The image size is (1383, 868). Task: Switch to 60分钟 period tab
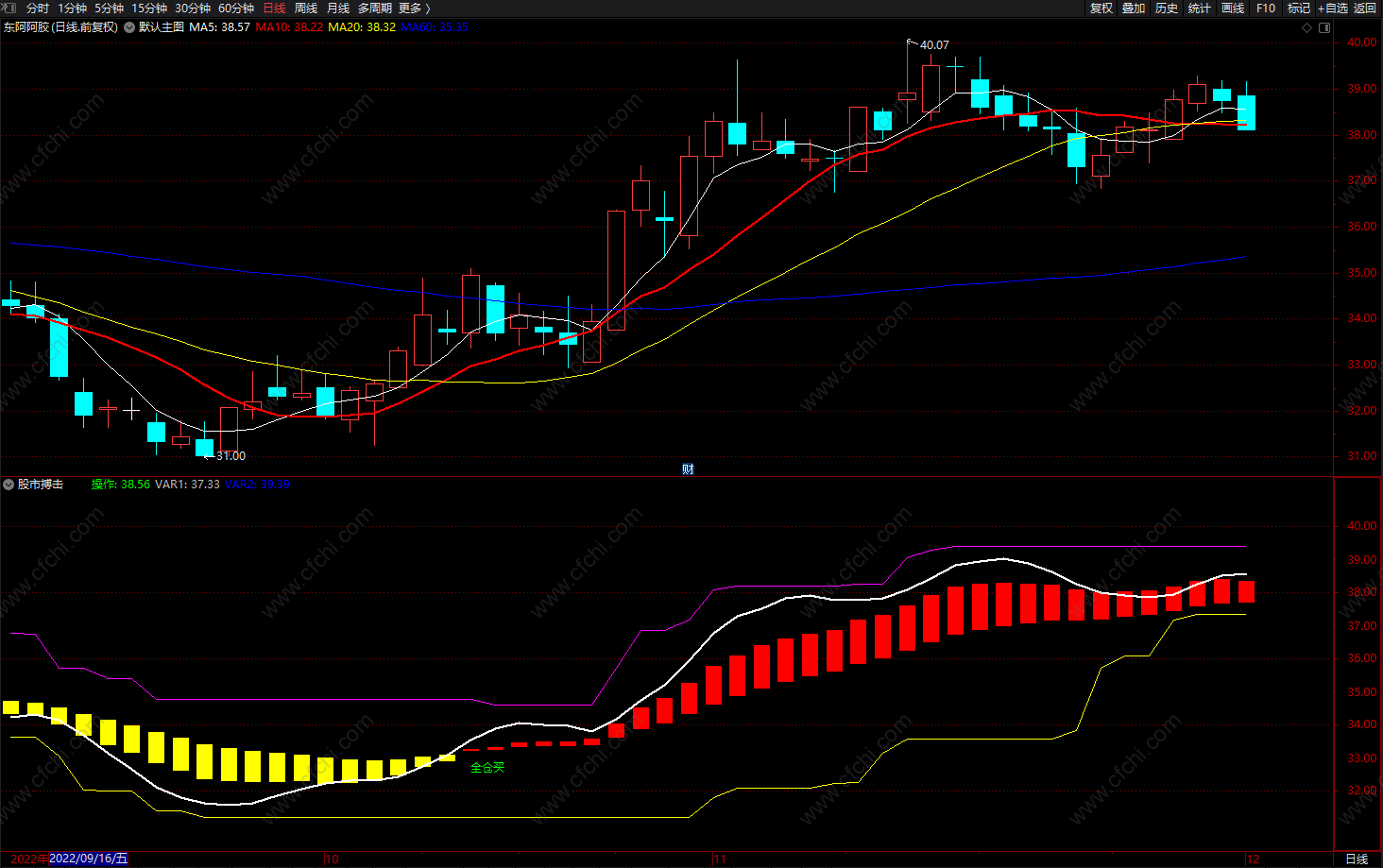pos(236,8)
